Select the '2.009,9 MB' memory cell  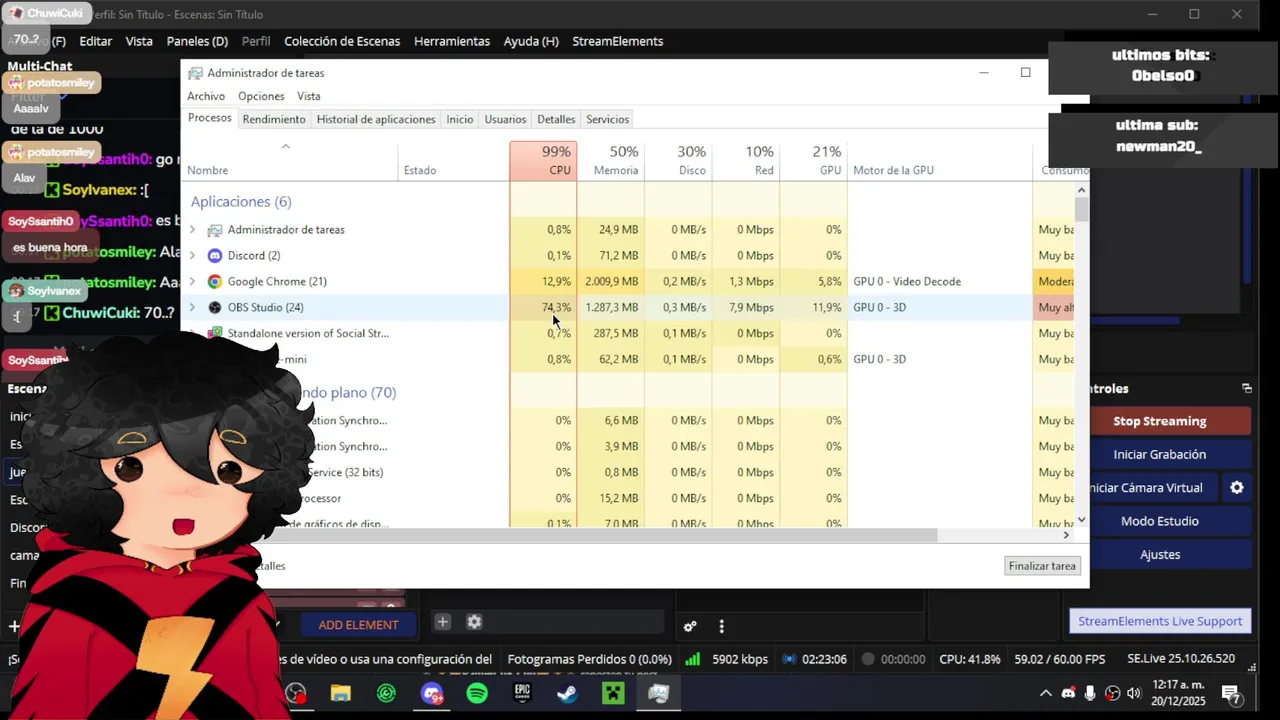click(611, 281)
